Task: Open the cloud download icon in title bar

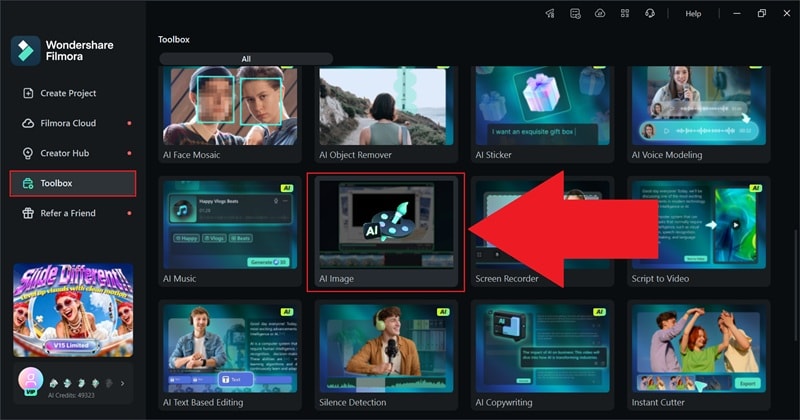Action: tap(600, 14)
